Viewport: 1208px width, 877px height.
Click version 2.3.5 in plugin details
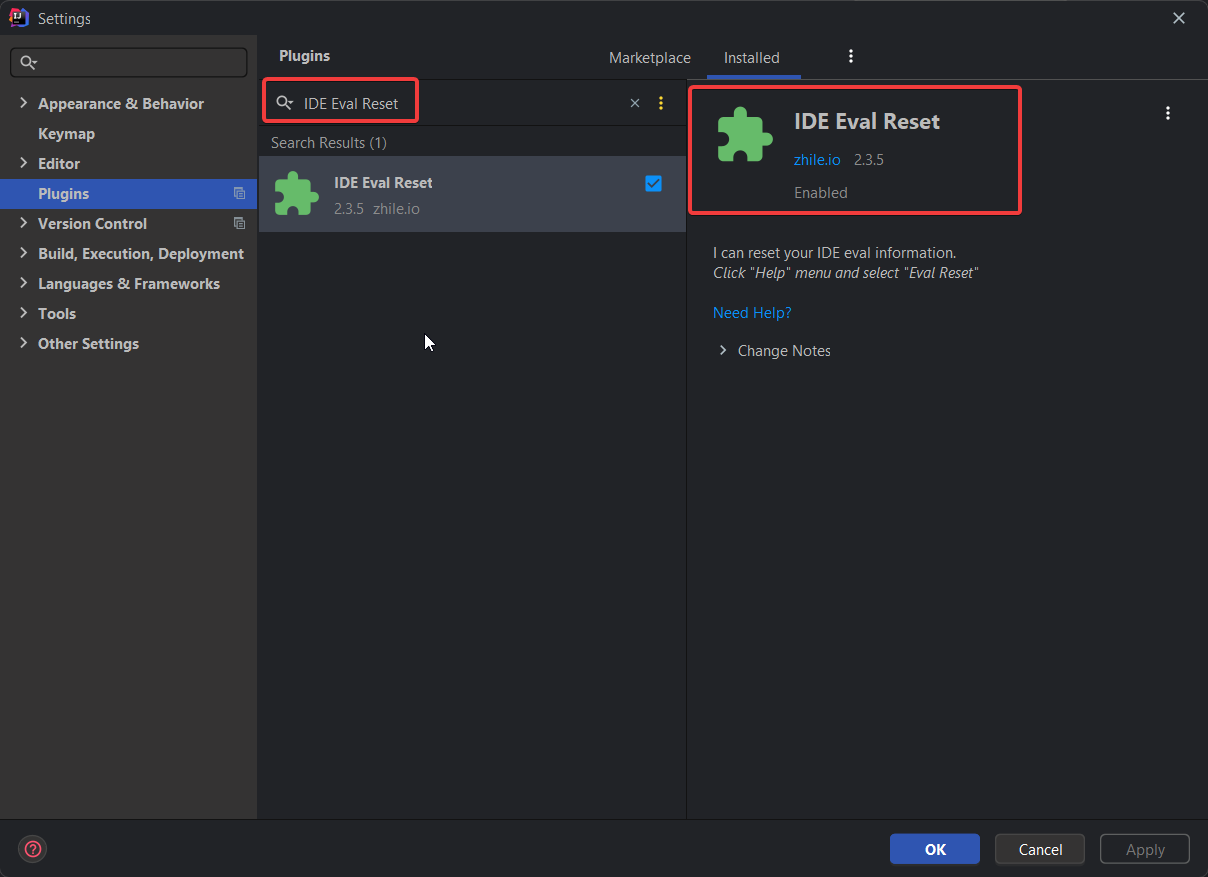pos(869,159)
